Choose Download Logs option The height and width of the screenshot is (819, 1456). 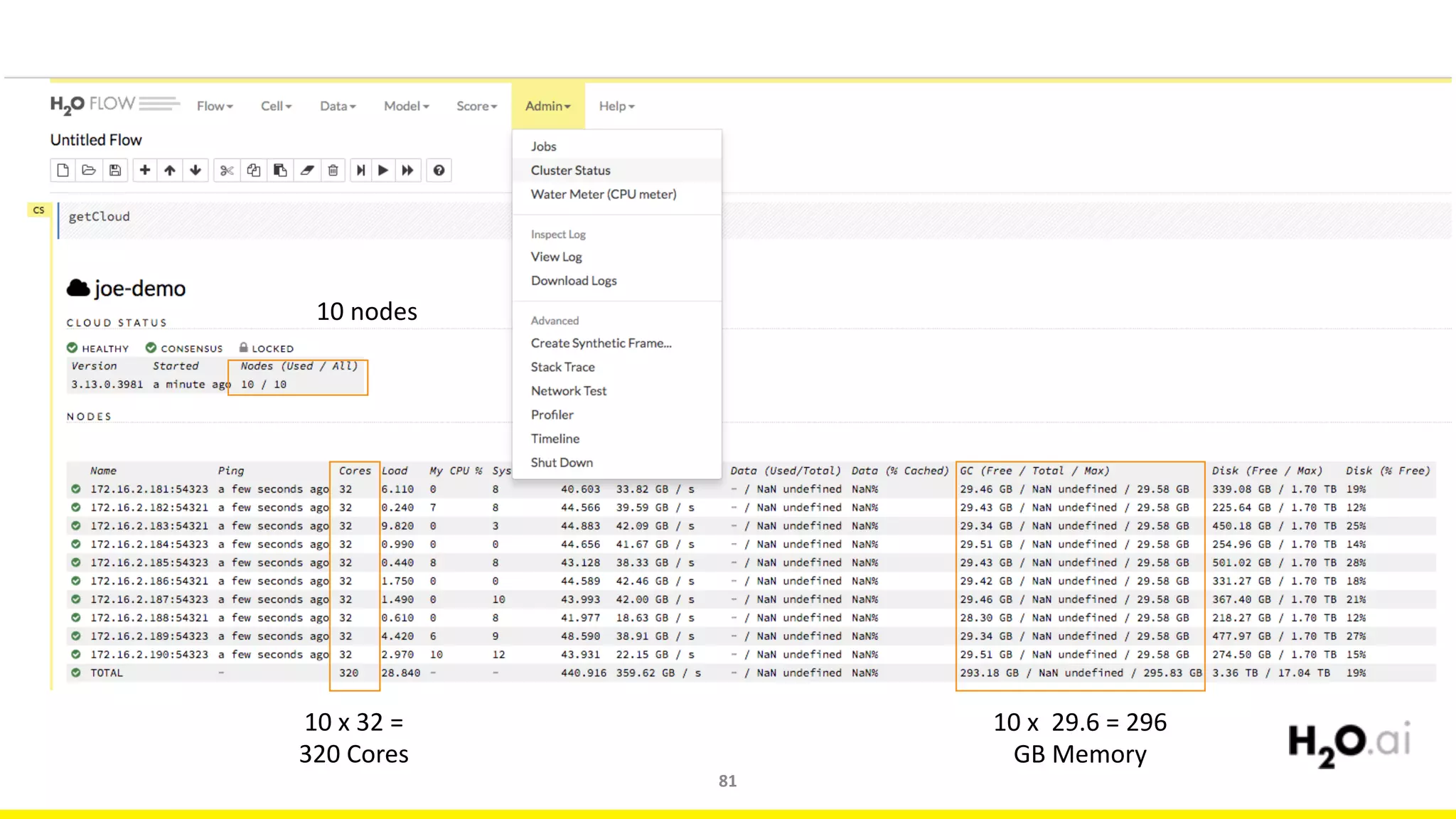574,281
